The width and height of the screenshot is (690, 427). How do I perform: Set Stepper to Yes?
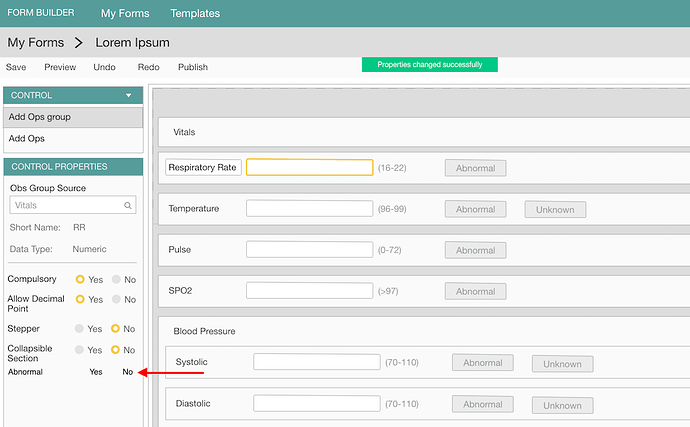[x=79, y=328]
